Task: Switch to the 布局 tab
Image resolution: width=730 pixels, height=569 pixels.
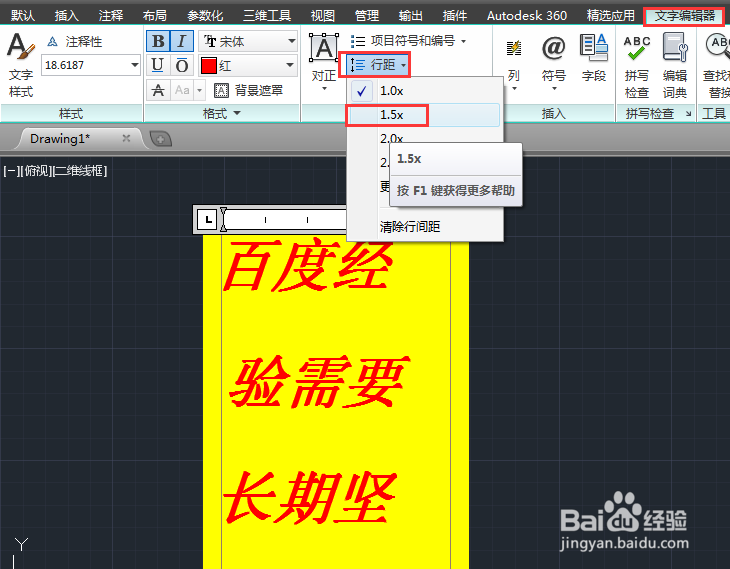Action: pos(155,15)
